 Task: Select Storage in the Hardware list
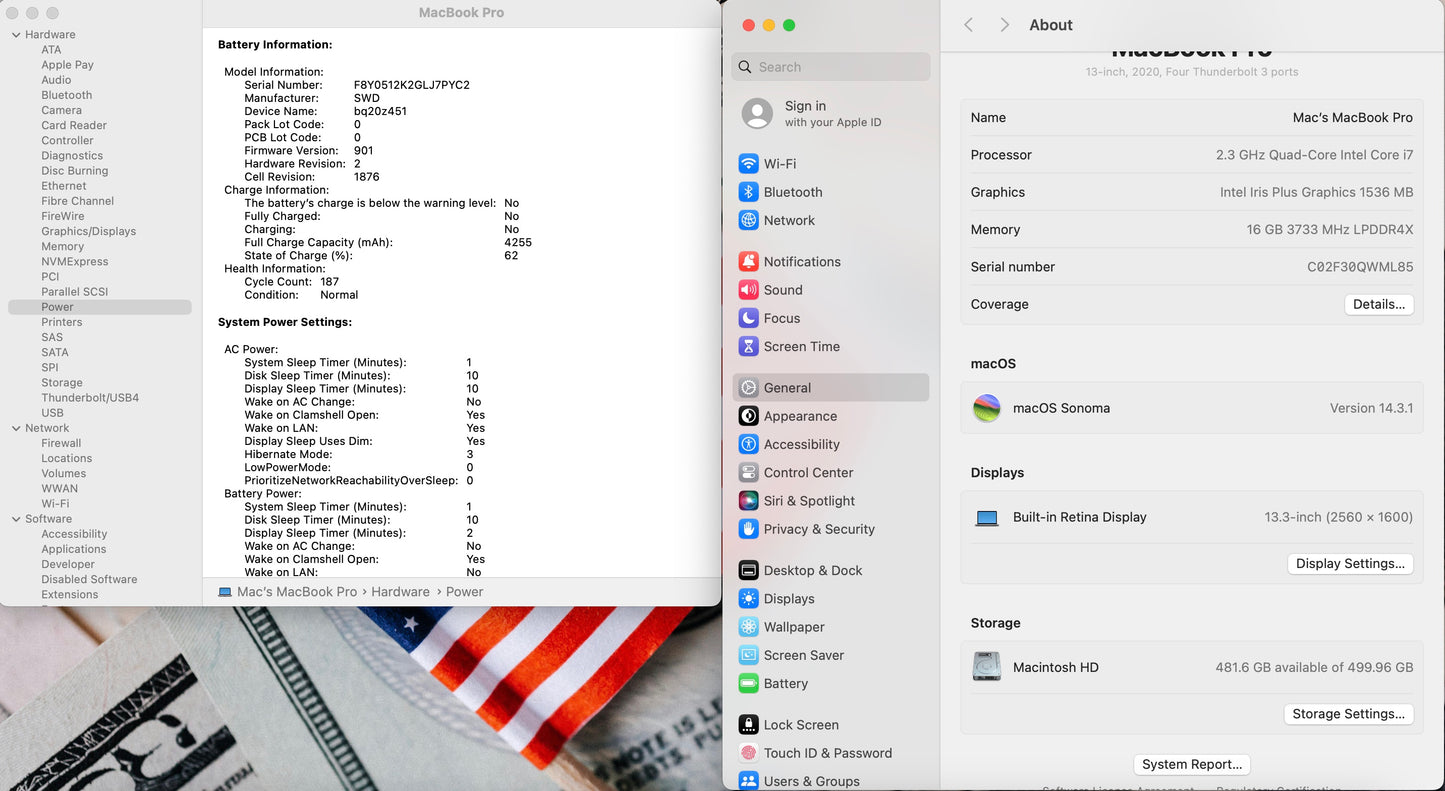coord(62,383)
